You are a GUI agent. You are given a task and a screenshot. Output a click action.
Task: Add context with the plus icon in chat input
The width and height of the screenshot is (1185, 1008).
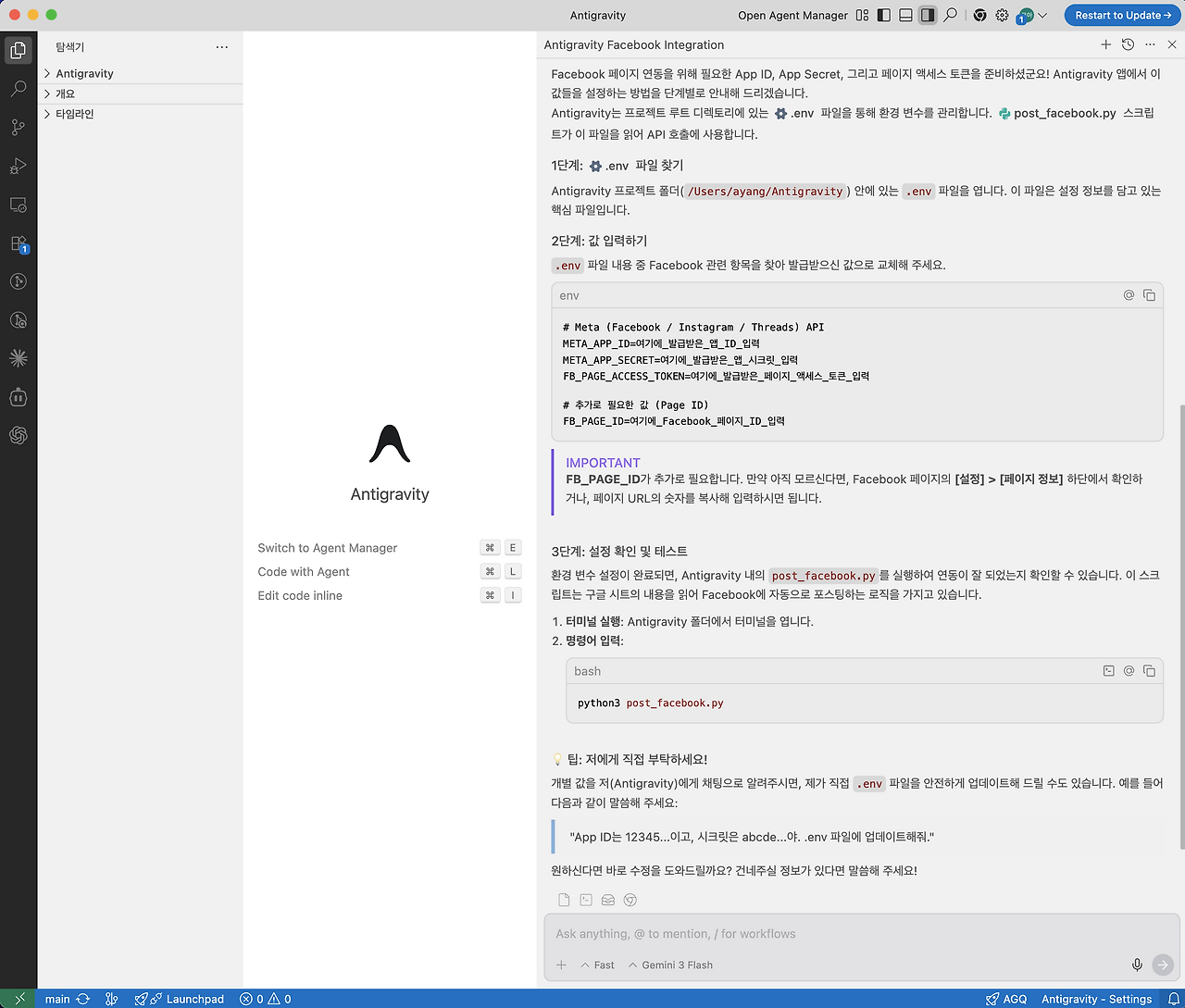tap(561, 964)
